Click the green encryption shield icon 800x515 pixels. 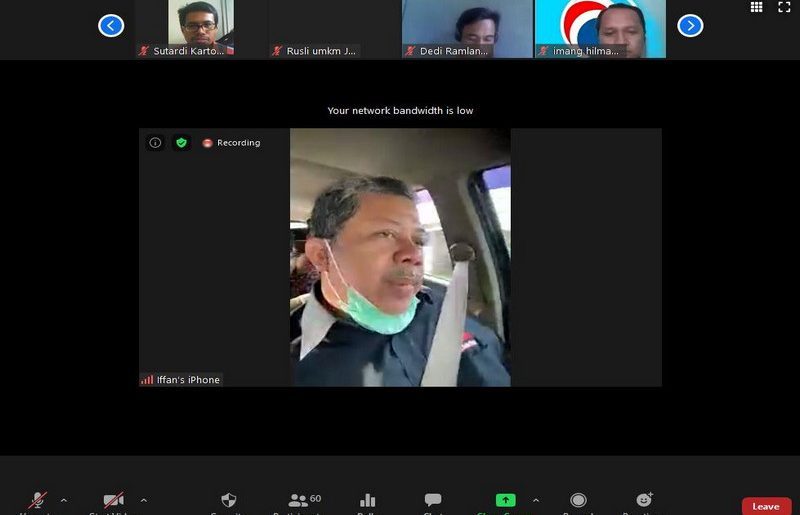tap(181, 143)
